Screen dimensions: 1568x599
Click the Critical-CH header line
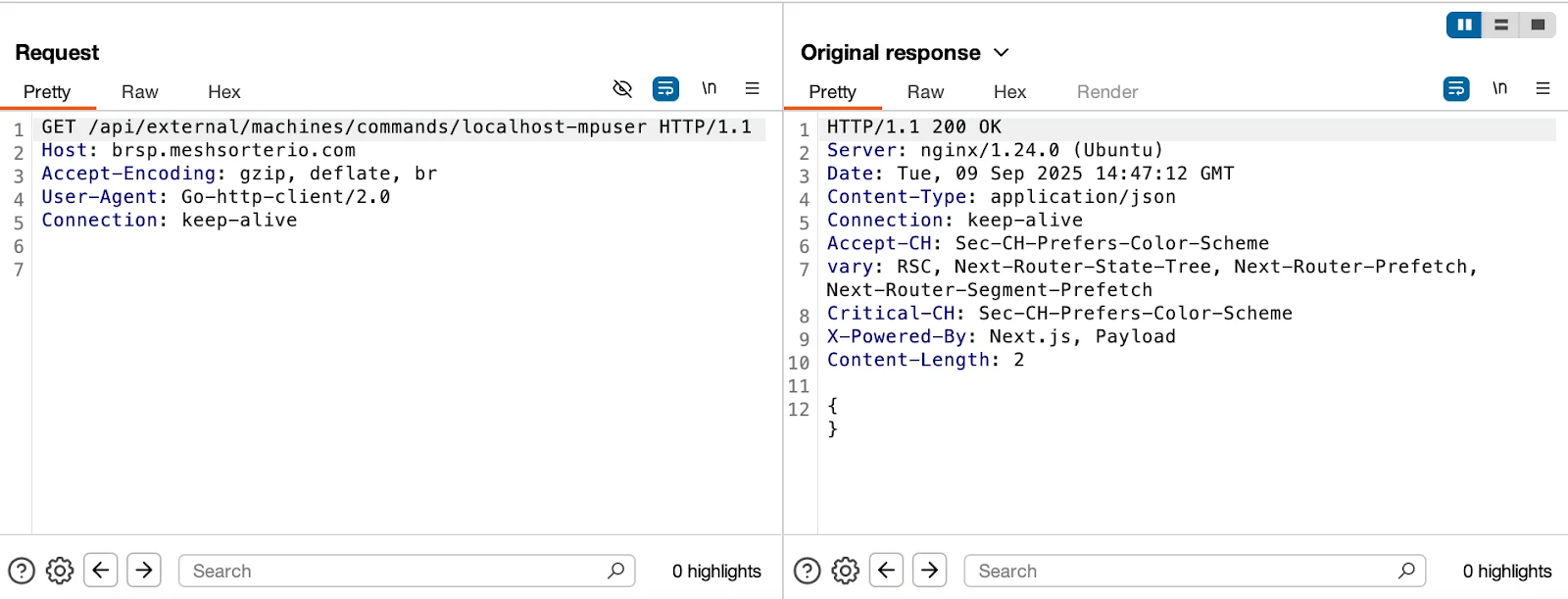coord(1059,314)
